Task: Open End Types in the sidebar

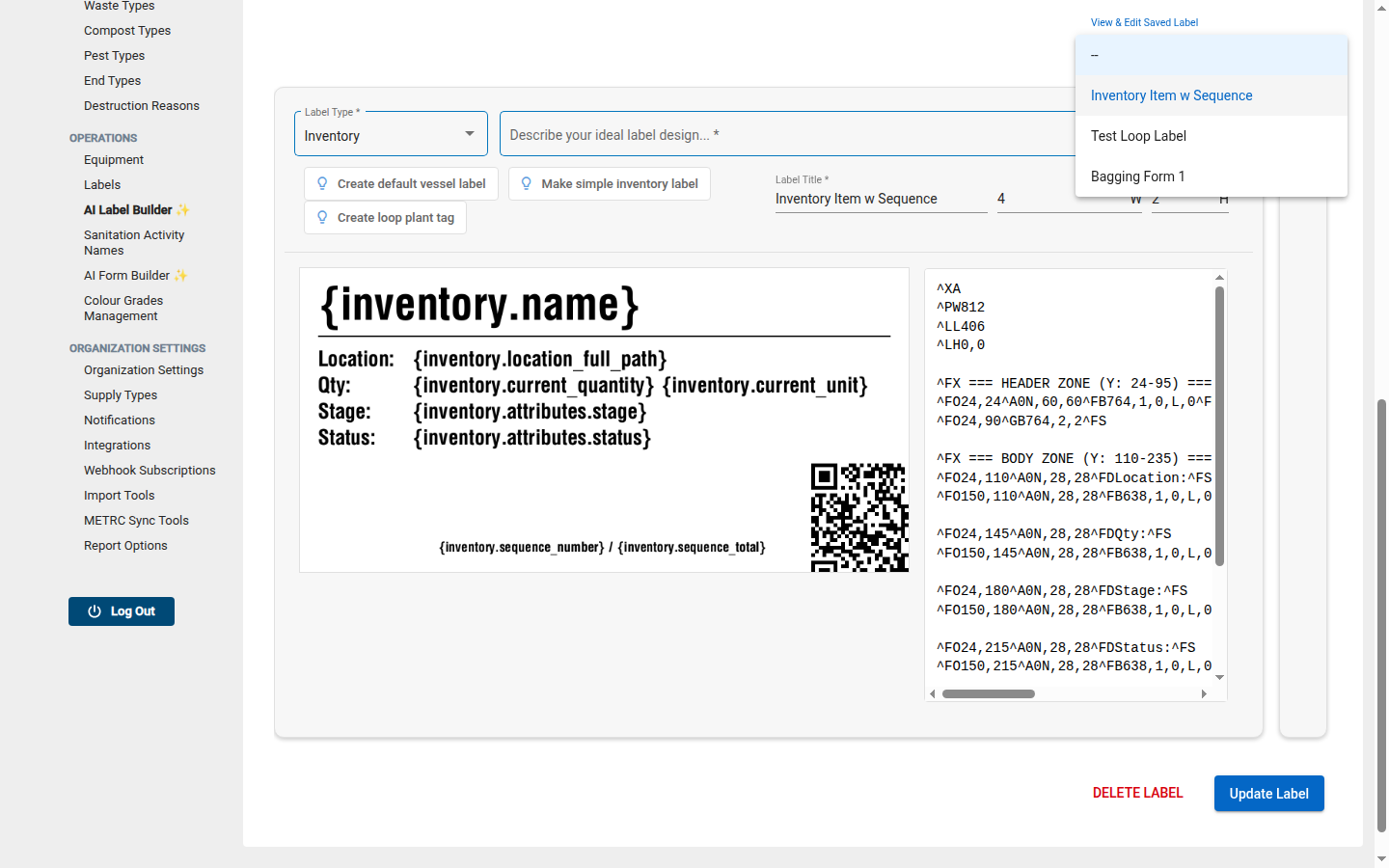Action: pyautogui.click(x=112, y=81)
